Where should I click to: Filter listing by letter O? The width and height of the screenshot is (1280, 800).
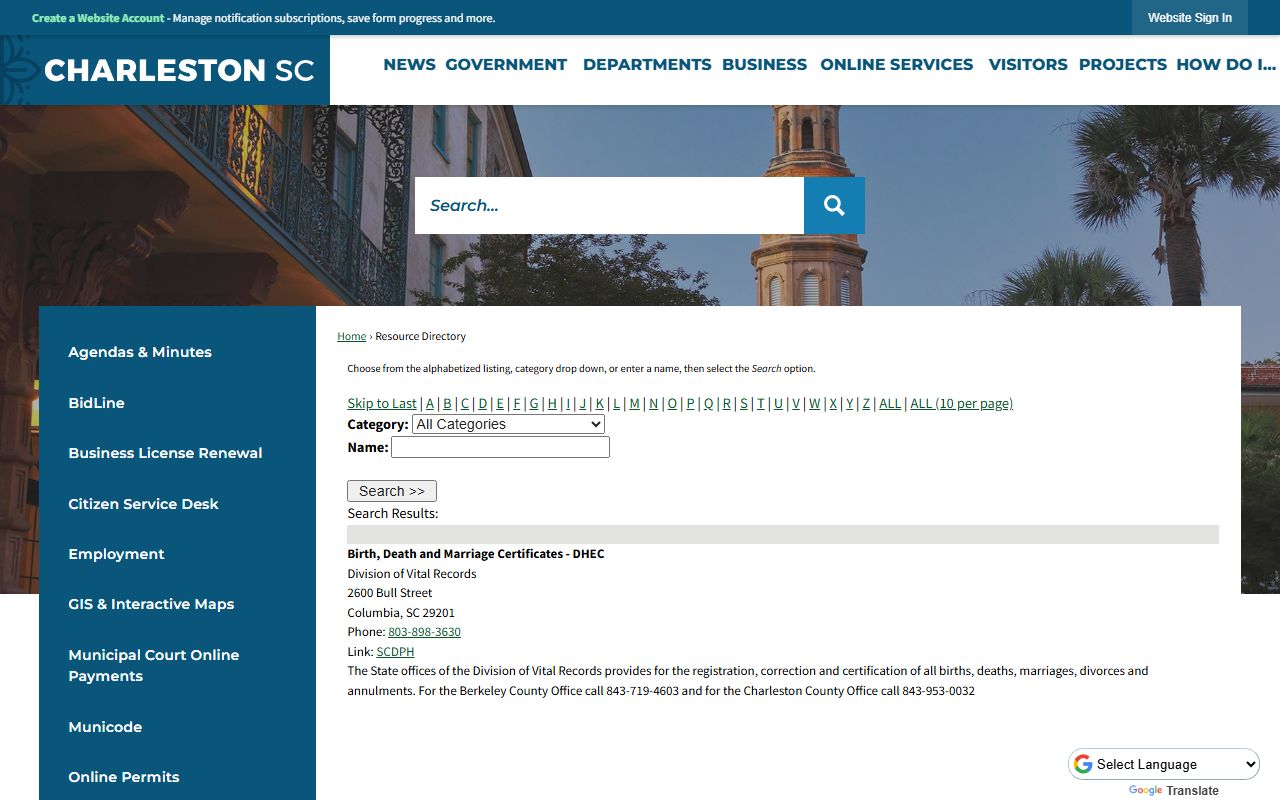[672, 403]
